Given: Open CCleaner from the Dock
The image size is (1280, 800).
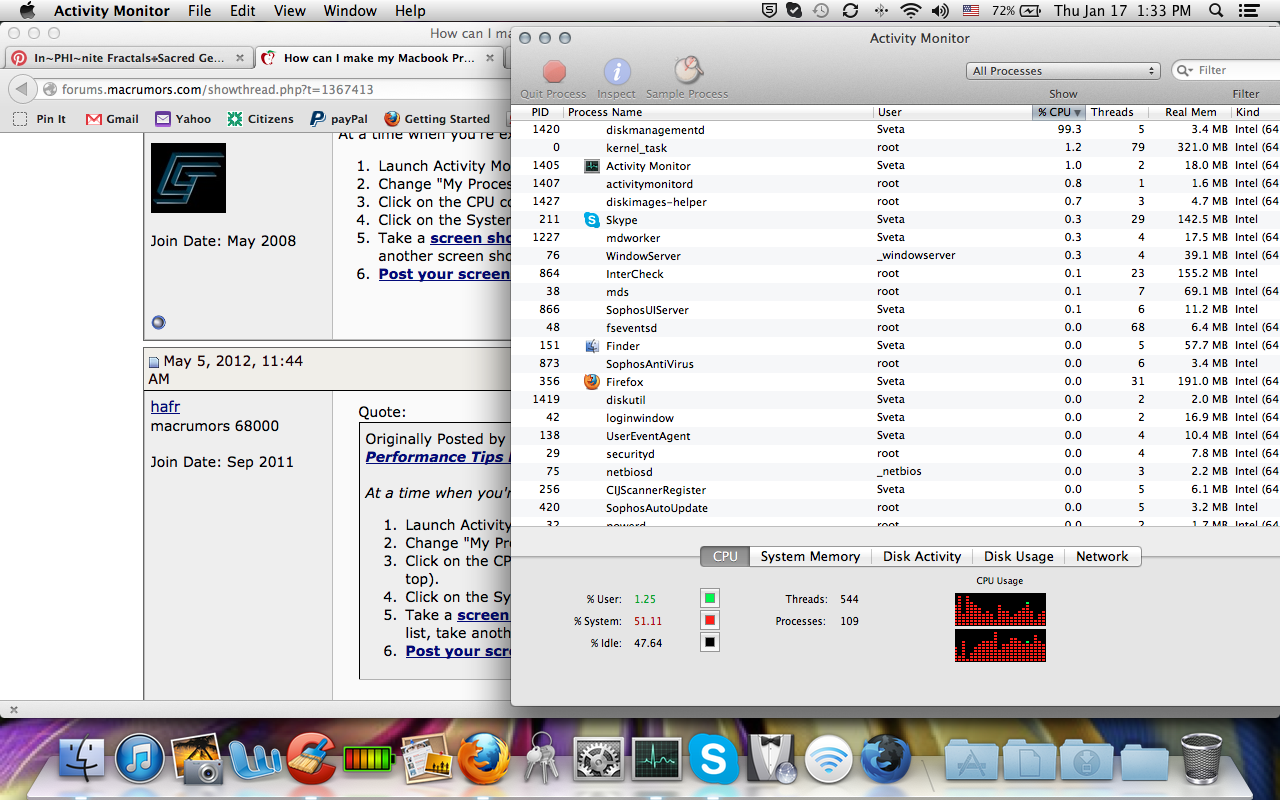Looking at the screenshot, I should coord(312,760).
